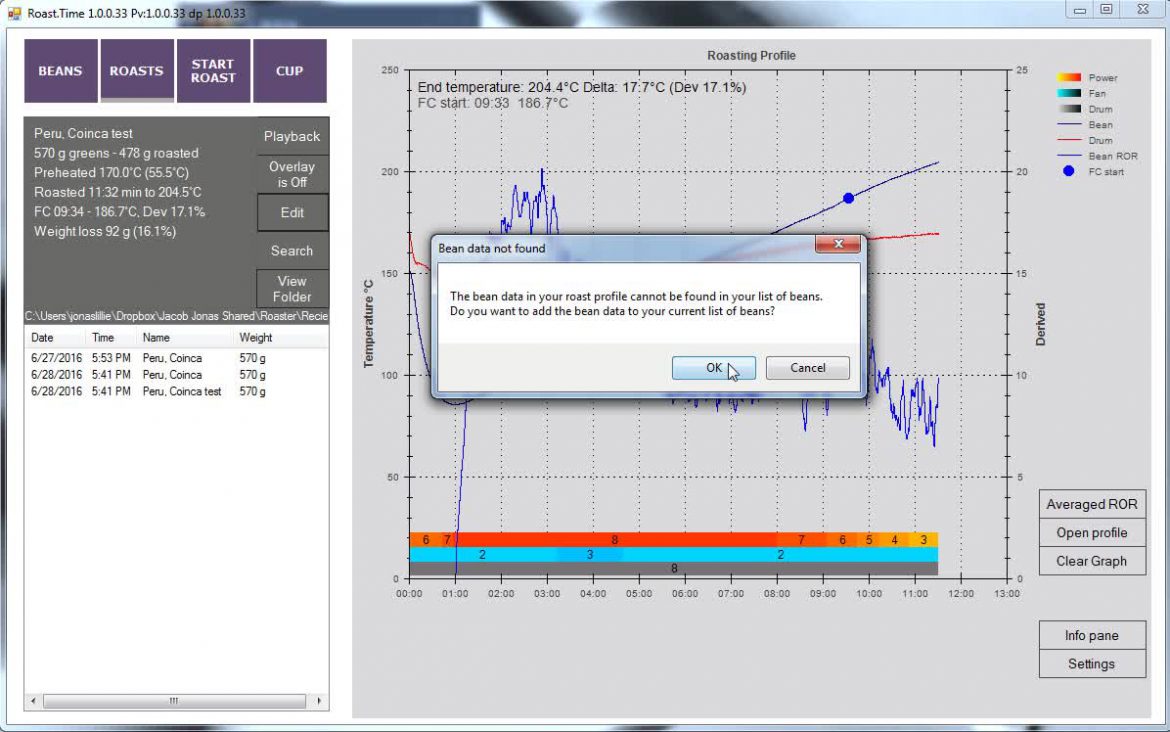Click the Open profile button
Viewport: 1170px width, 732px height.
click(1091, 533)
